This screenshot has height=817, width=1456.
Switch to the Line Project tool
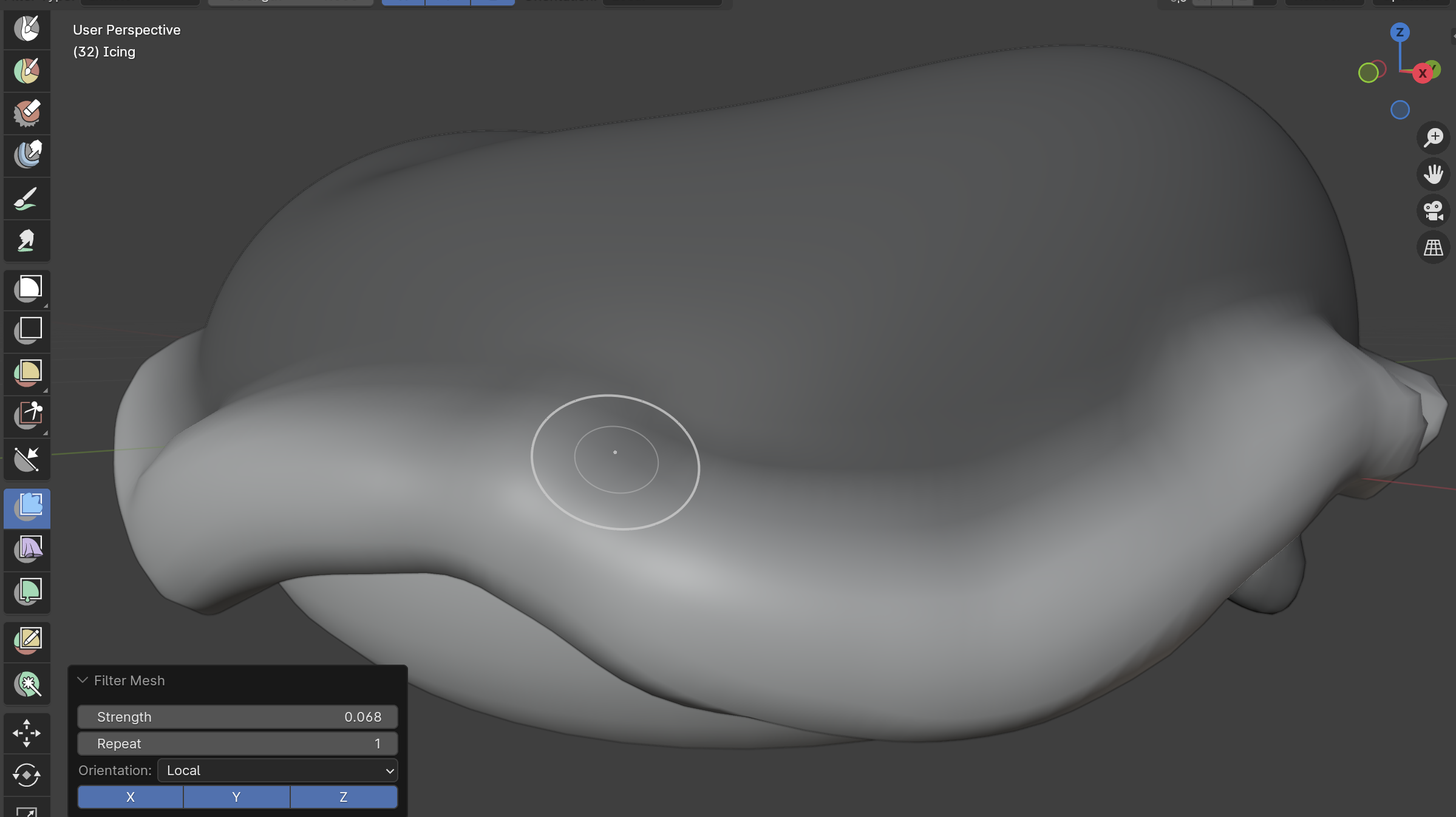click(27, 459)
